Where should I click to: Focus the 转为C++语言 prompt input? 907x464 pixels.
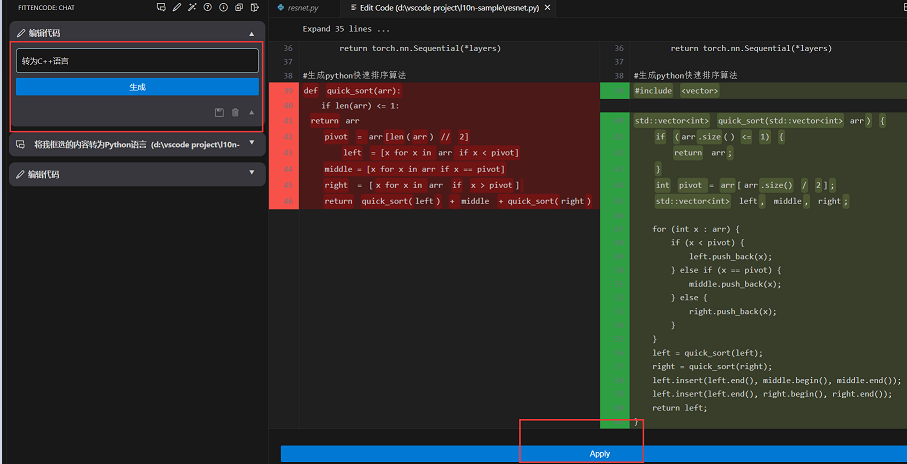[x=137, y=60]
